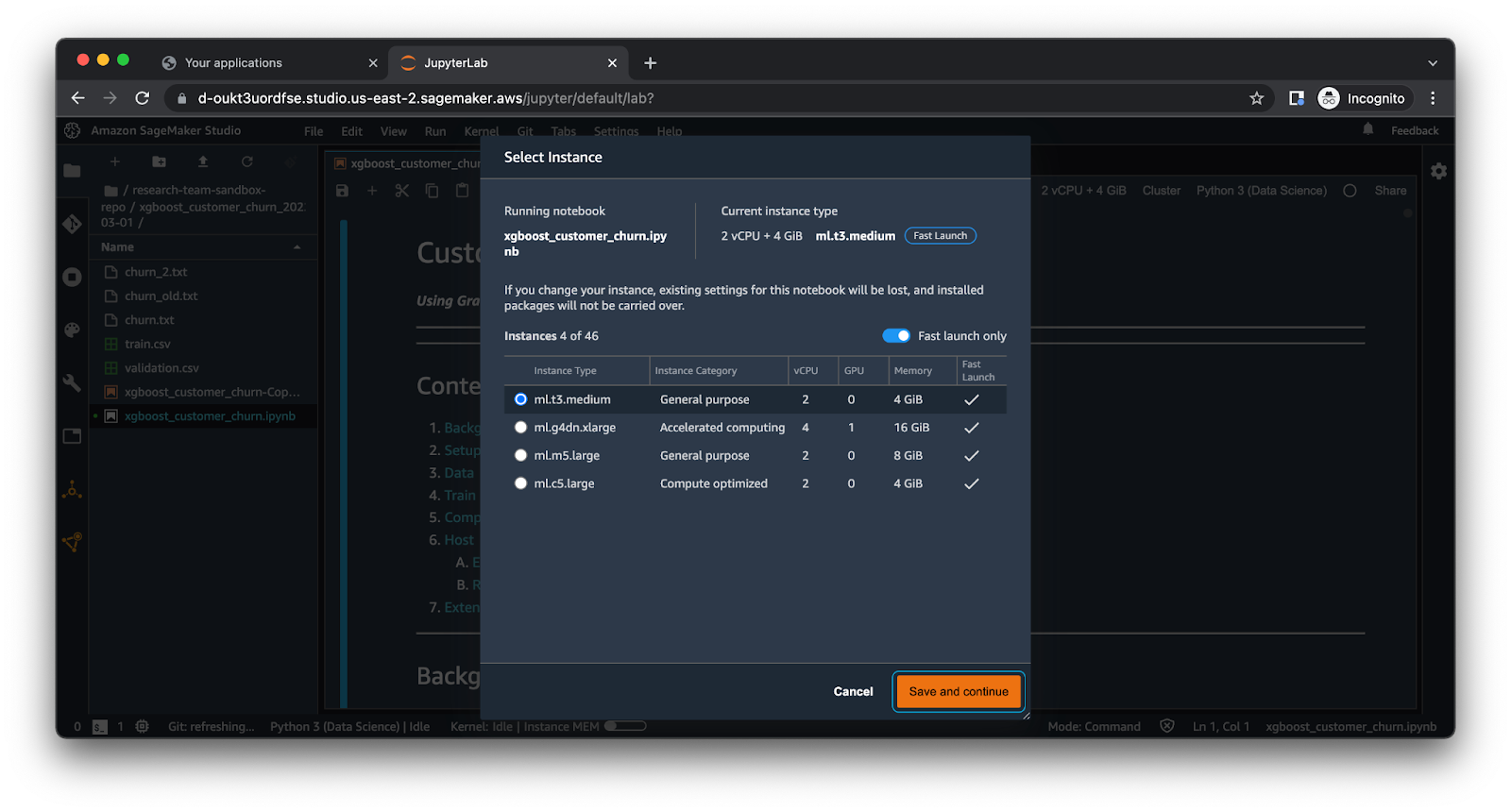Open the theme palette icon in sidebar
Viewport: 1511px width, 812px height.
click(72, 330)
